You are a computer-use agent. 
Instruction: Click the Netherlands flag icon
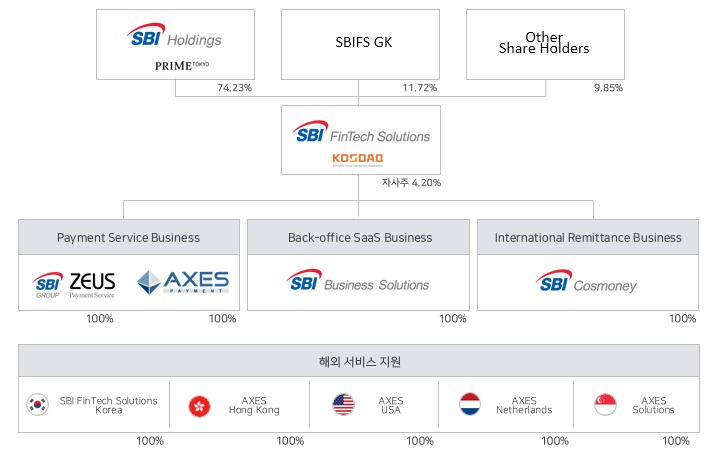(x=470, y=404)
